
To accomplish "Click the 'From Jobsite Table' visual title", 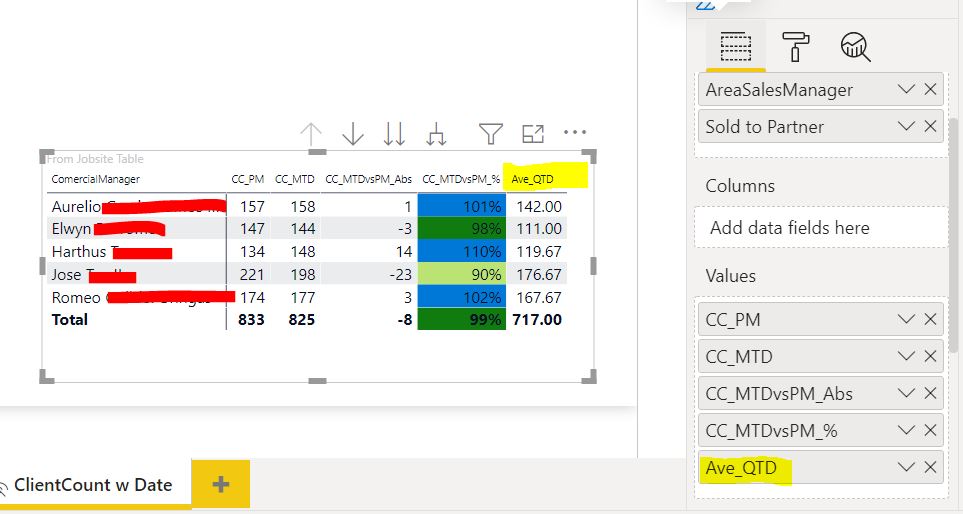I will (x=95, y=159).
